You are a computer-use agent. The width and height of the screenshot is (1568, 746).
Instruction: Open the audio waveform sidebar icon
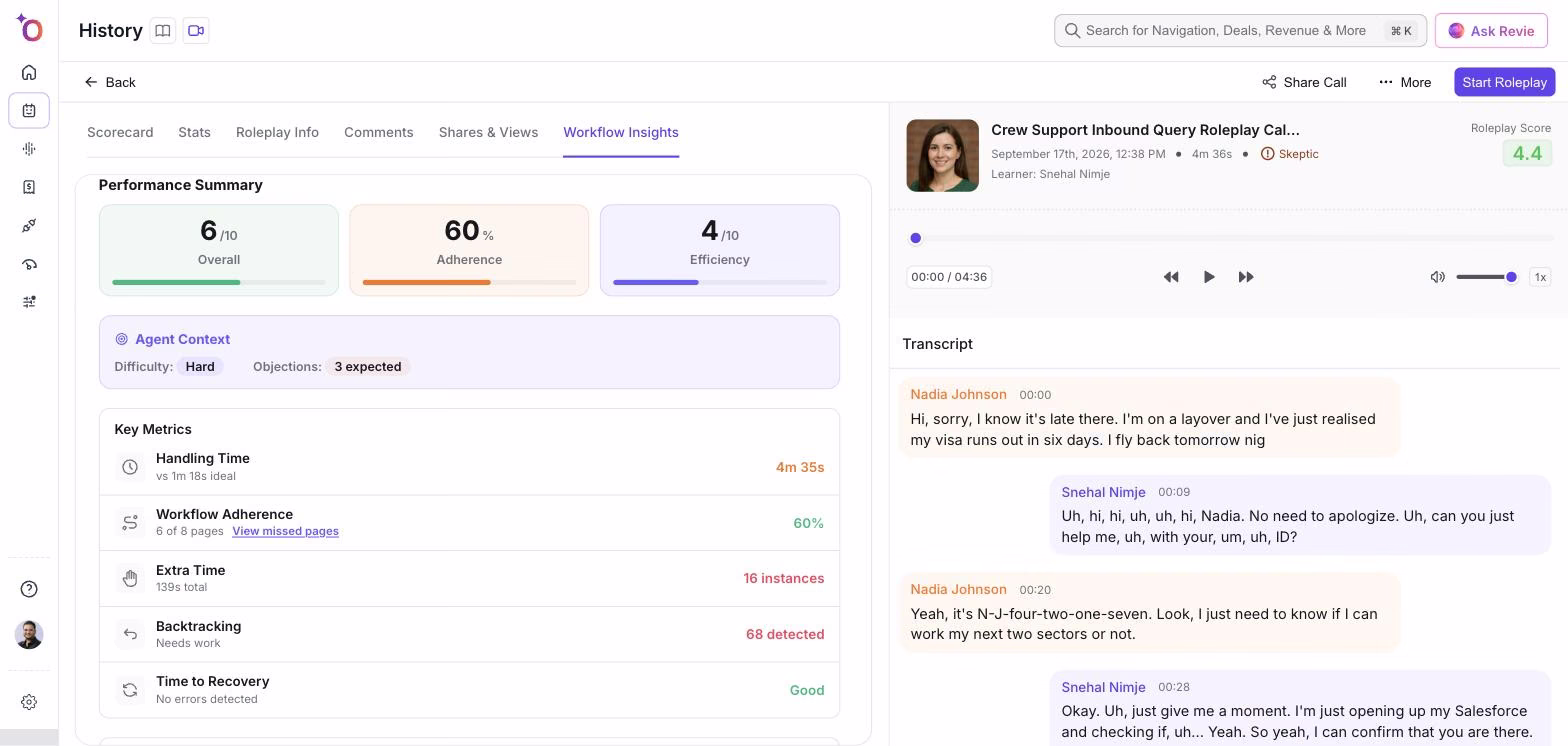pos(29,149)
